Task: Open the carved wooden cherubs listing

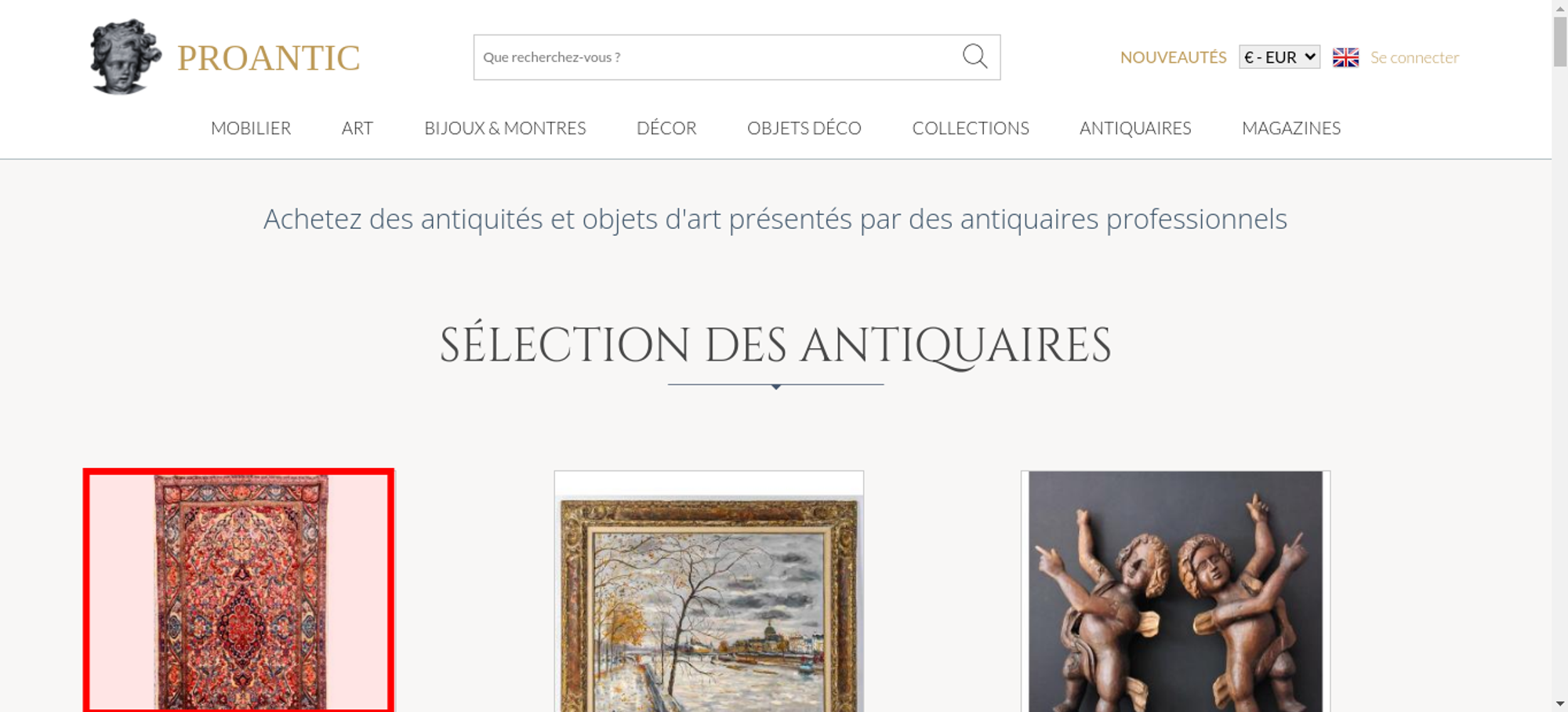Action: [1175, 592]
